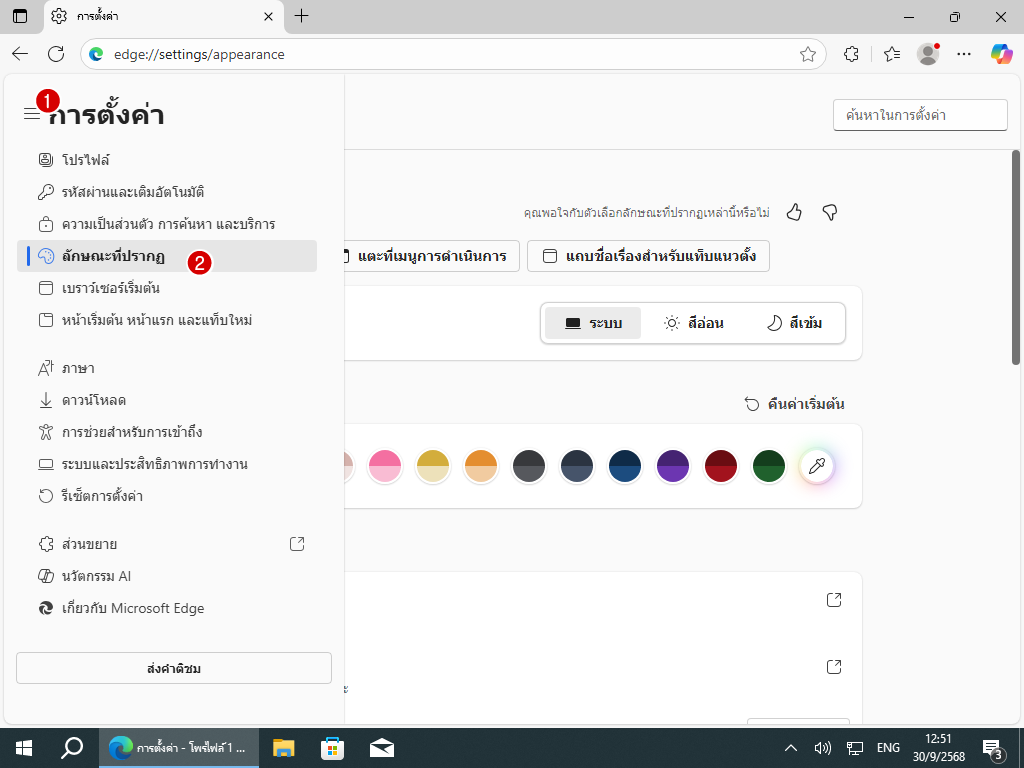Screen dimensions: 1024x768
Task: Collapse the settings hamburger menu
Action: click(x=32, y=114)
